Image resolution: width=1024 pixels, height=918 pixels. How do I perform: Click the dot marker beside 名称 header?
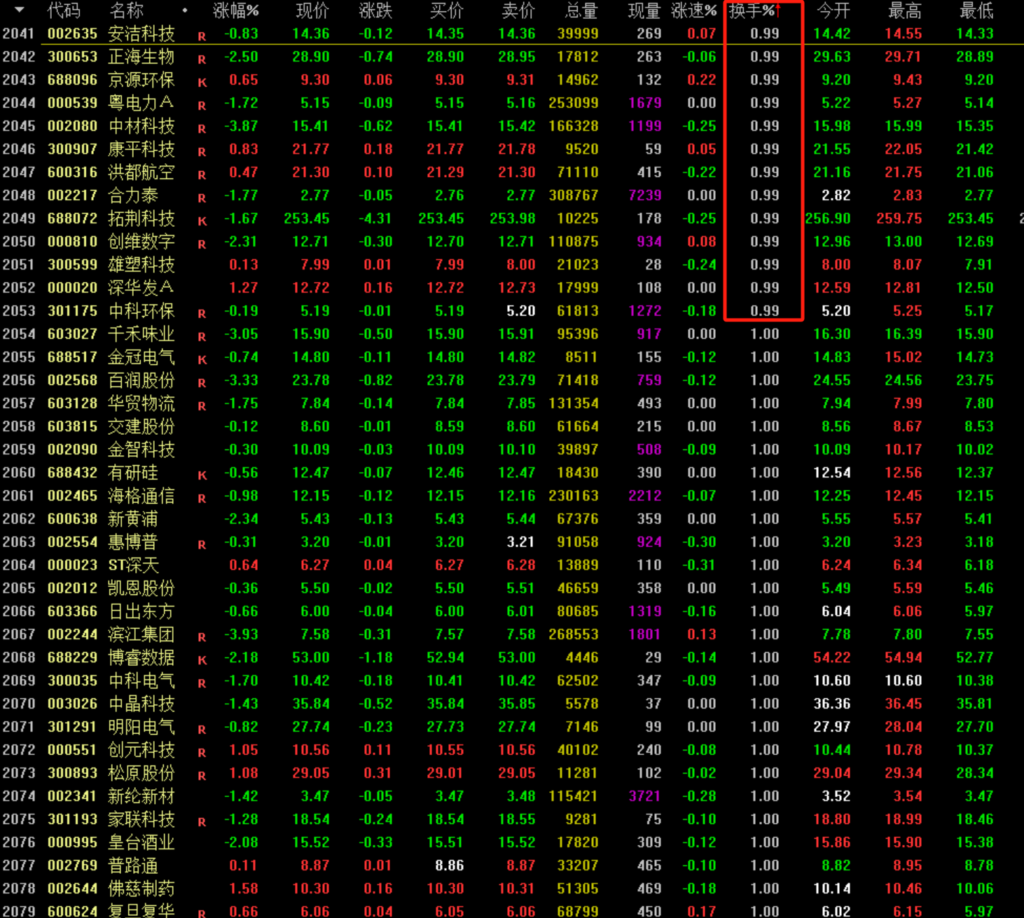(x=185, y=10)
